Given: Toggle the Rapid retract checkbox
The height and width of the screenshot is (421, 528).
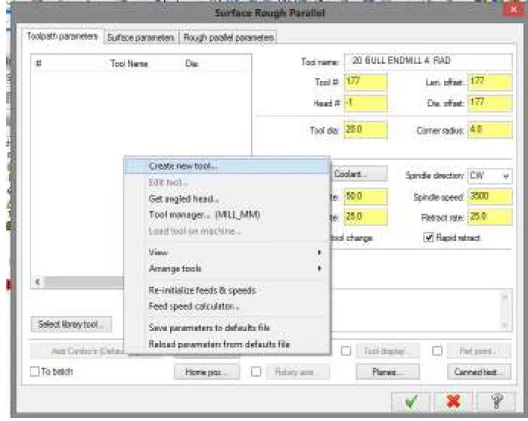Looking at the screenshot, I should (x=428, y=237).
